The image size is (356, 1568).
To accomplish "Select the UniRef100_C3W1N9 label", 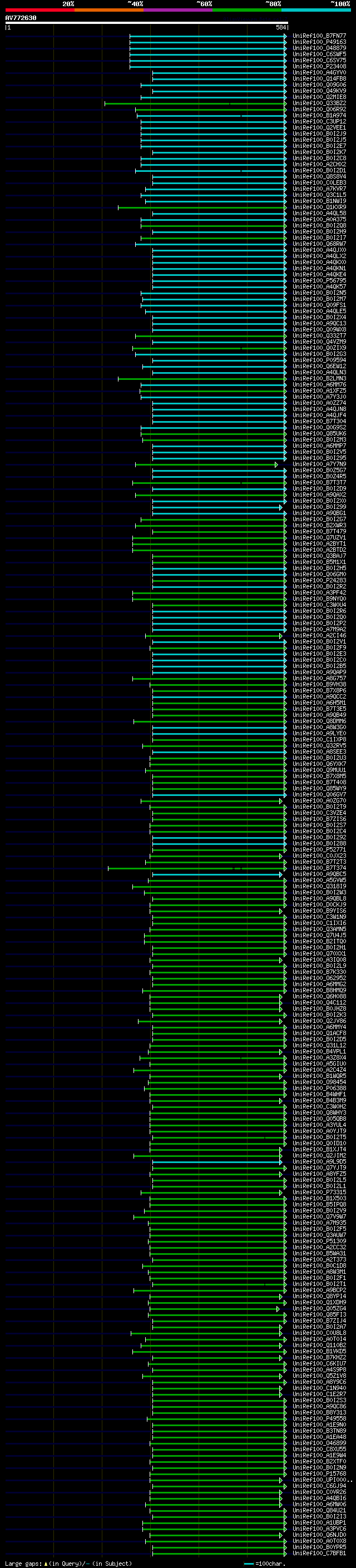I will [x=319, y=917].
